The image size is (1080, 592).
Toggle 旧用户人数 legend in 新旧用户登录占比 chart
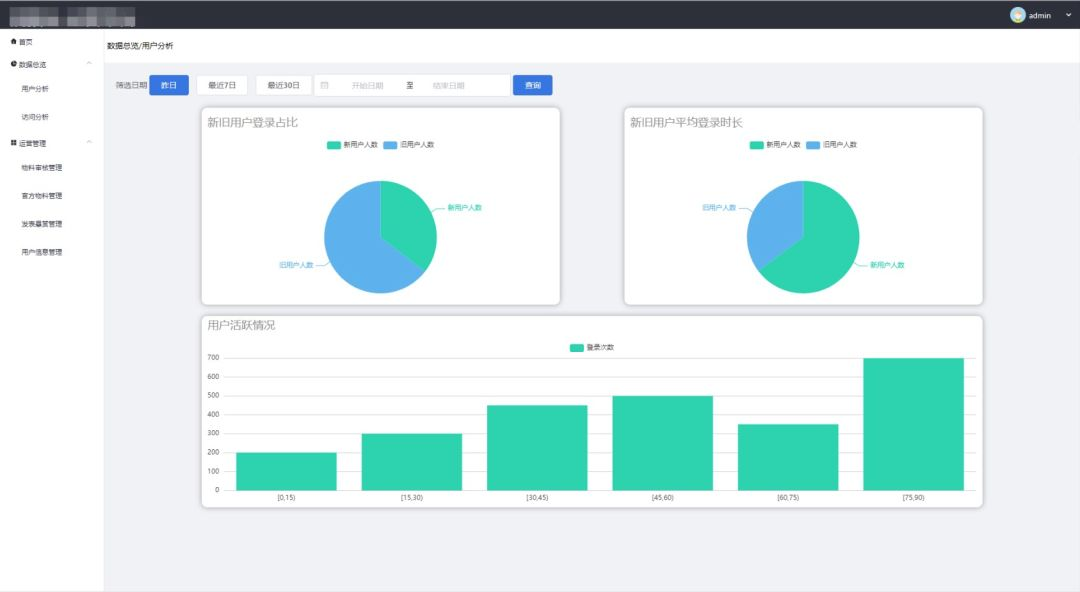tap(408, 145)
